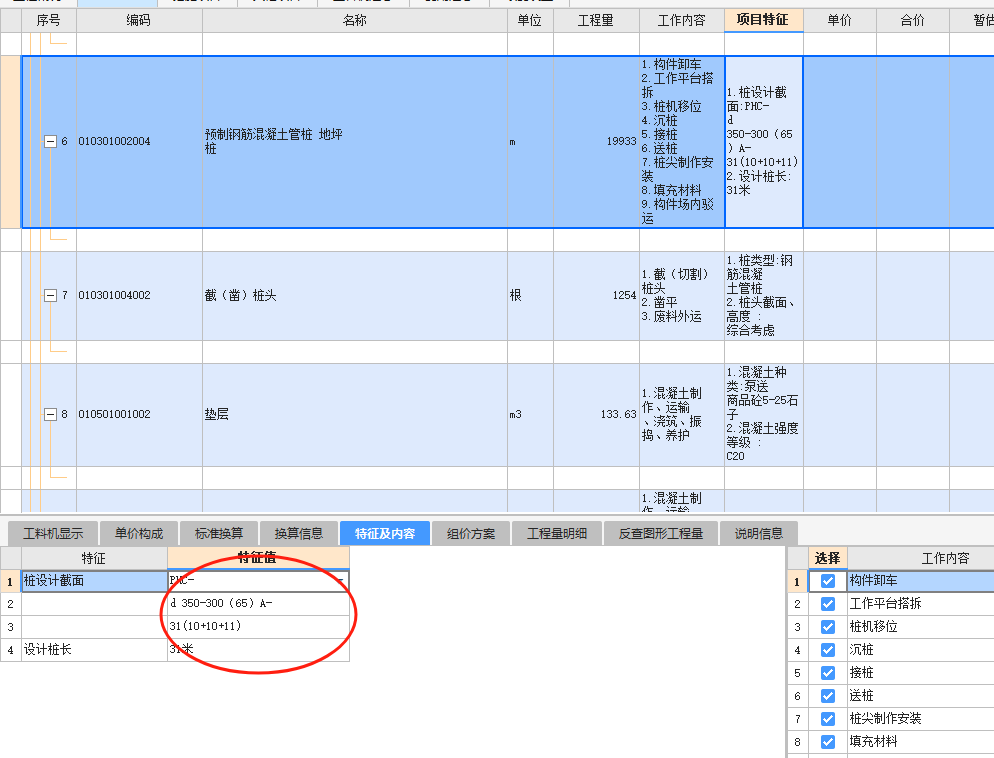Select row 8 unit cell m3
Image resolution: width=994 pixels, height=758 pixels.
tap(530, 414)
